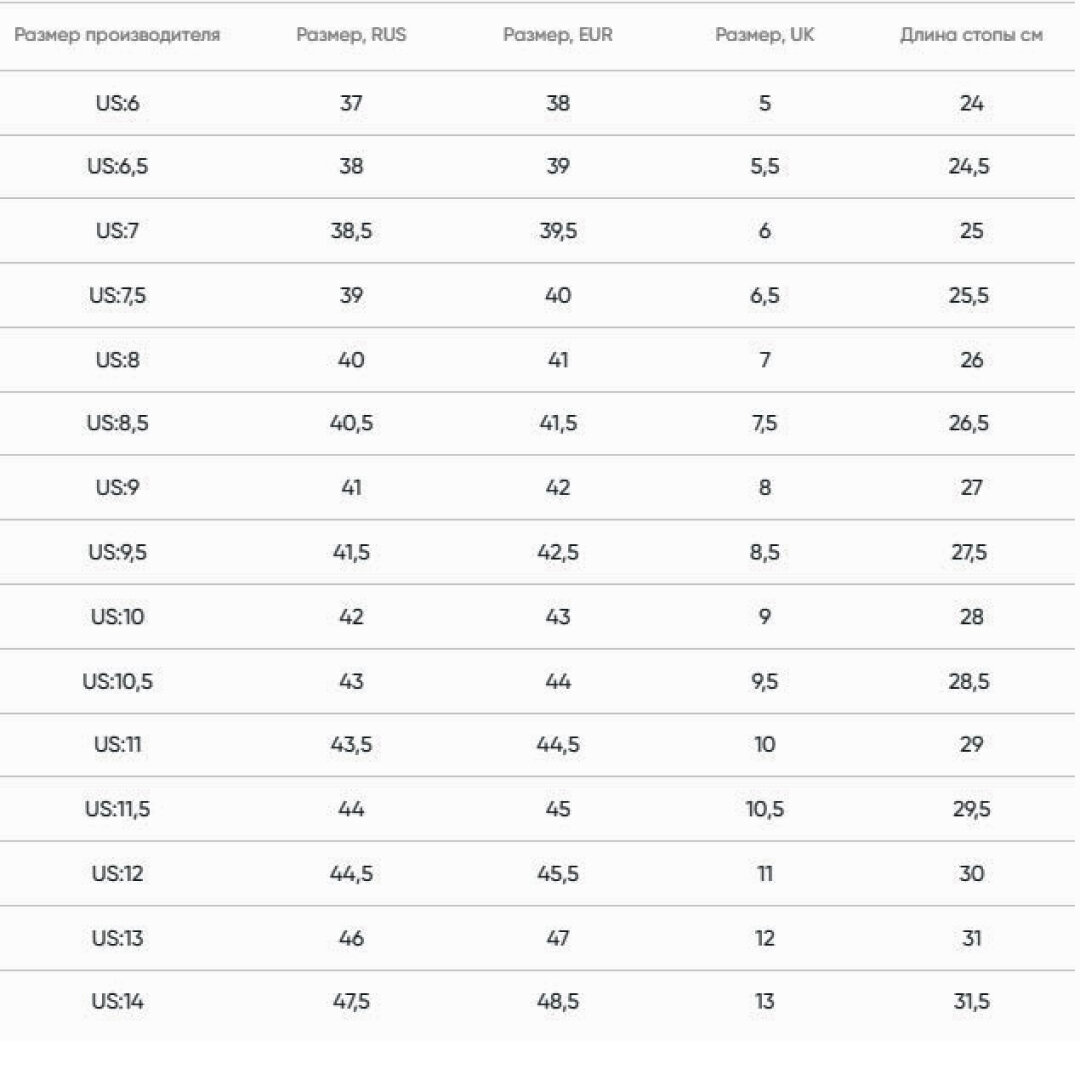Click the Длина стопы см column header
Image resolution: width=1080 pixels, height=1080 pixels.
[971, 34]
